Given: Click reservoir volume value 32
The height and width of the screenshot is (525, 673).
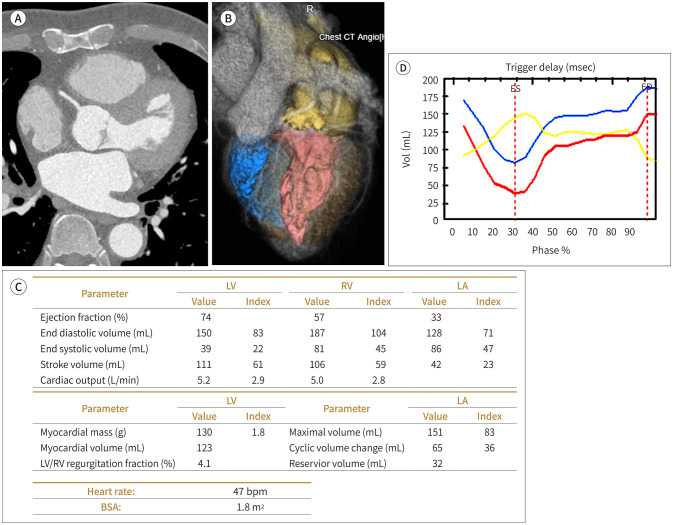Looking at the screenshot, I should click(x=437, y=464).
